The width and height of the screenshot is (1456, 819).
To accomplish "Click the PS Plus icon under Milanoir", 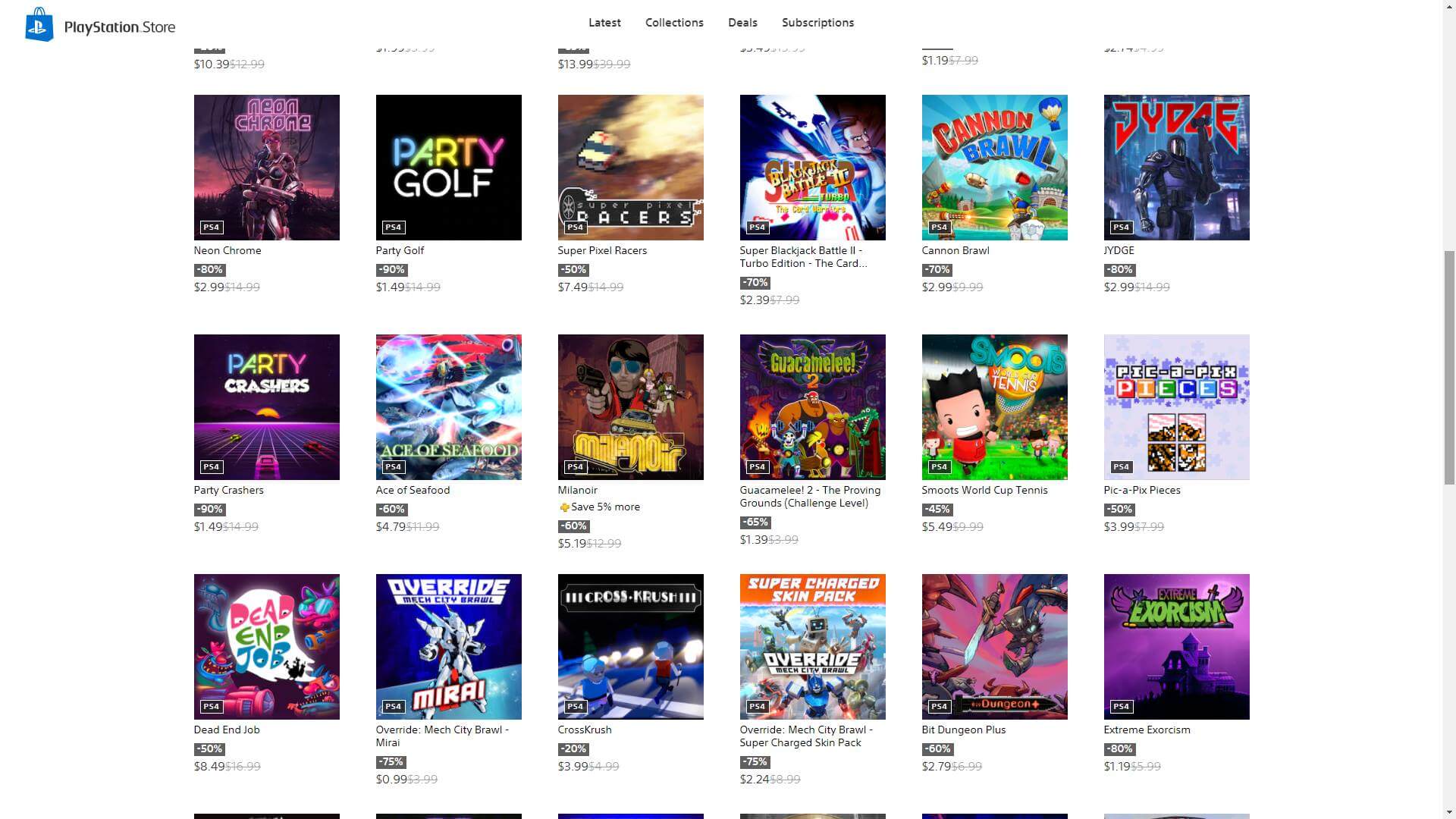I will tap(564, 507).
